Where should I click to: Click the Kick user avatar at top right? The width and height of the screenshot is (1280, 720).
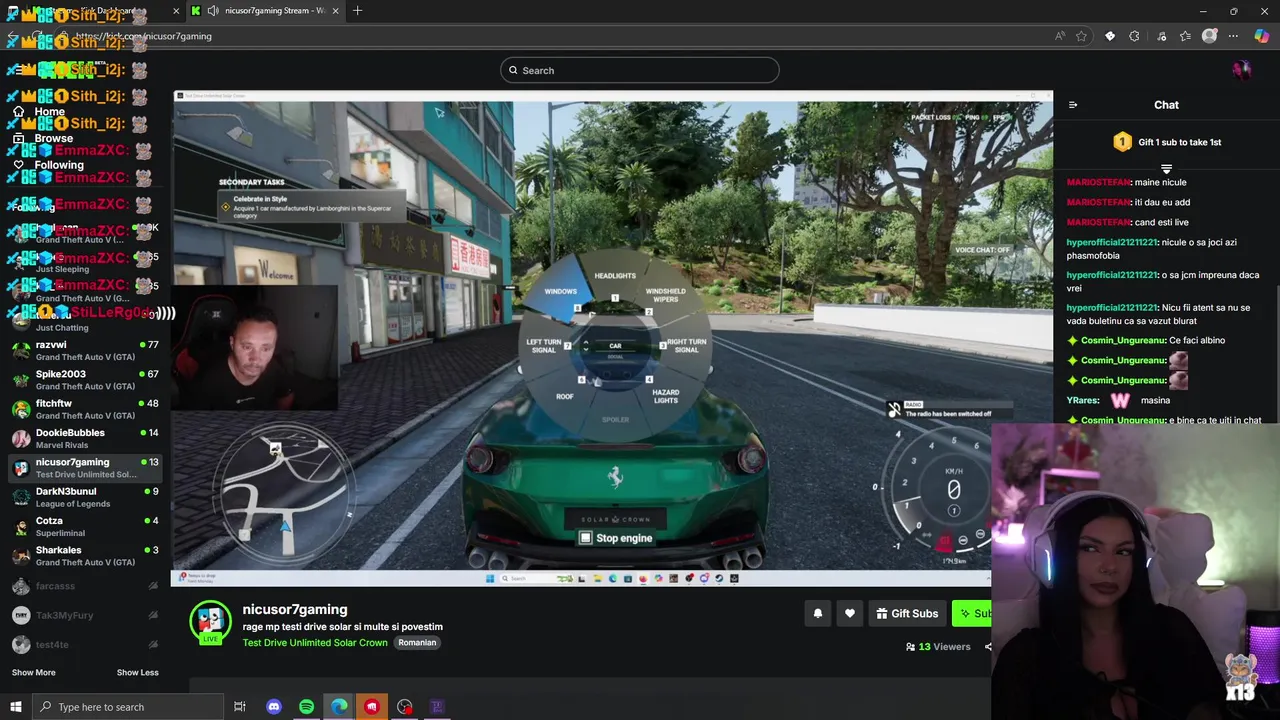coord(1241,70)
